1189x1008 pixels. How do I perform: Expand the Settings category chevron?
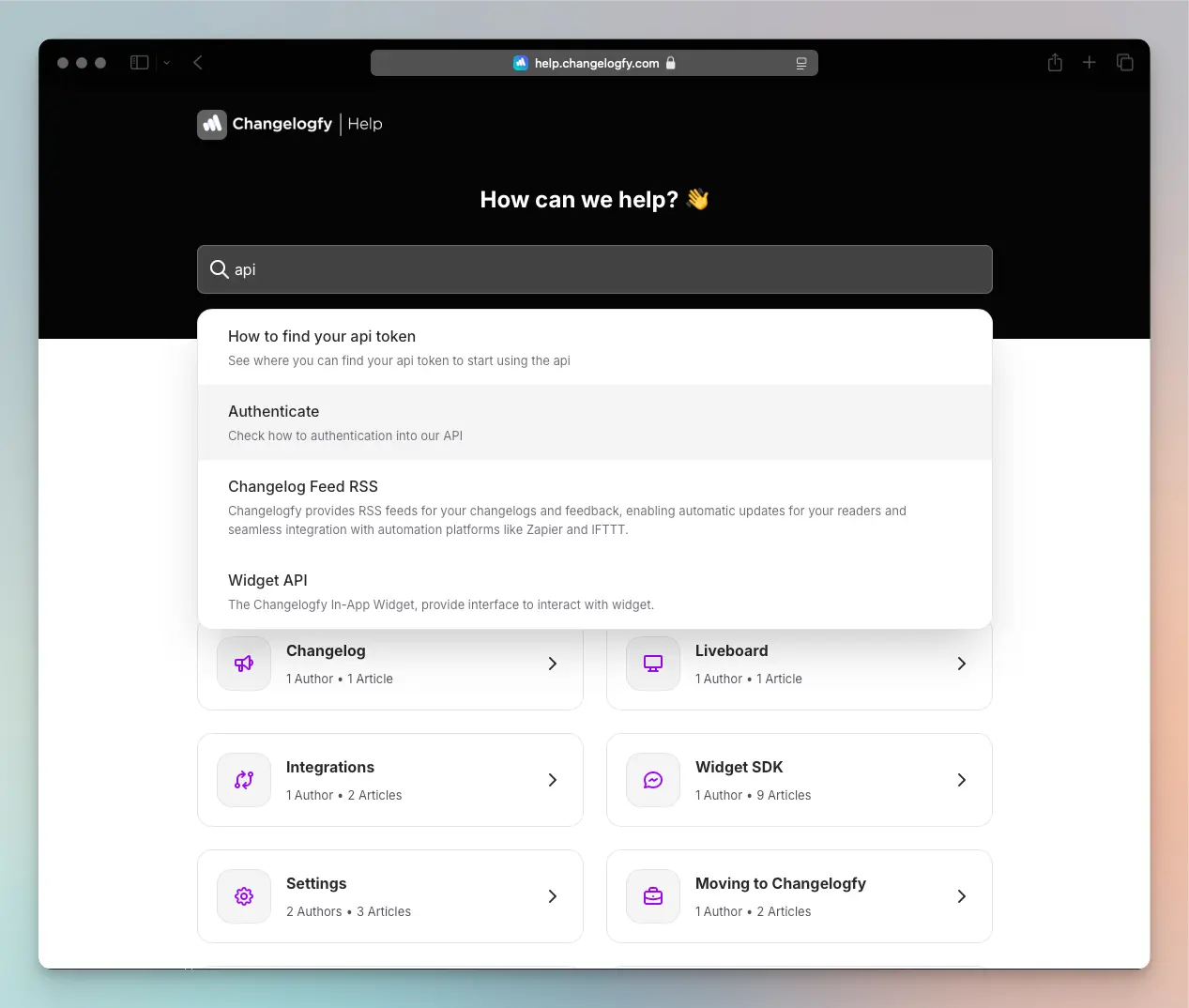click(x=553, y=896)
